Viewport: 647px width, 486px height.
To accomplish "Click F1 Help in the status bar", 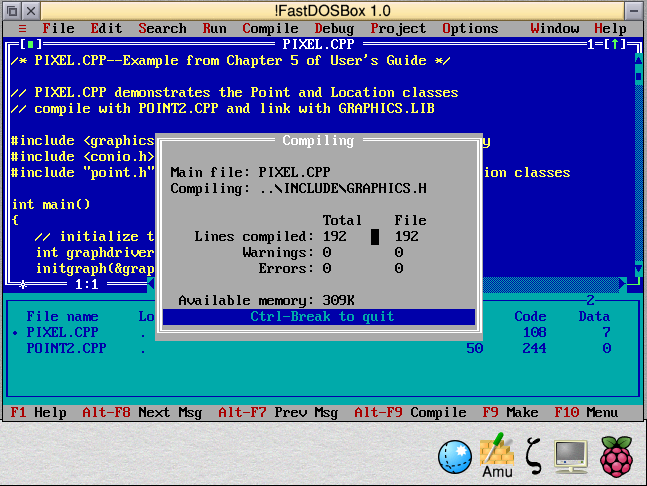I will pos(38,413).
